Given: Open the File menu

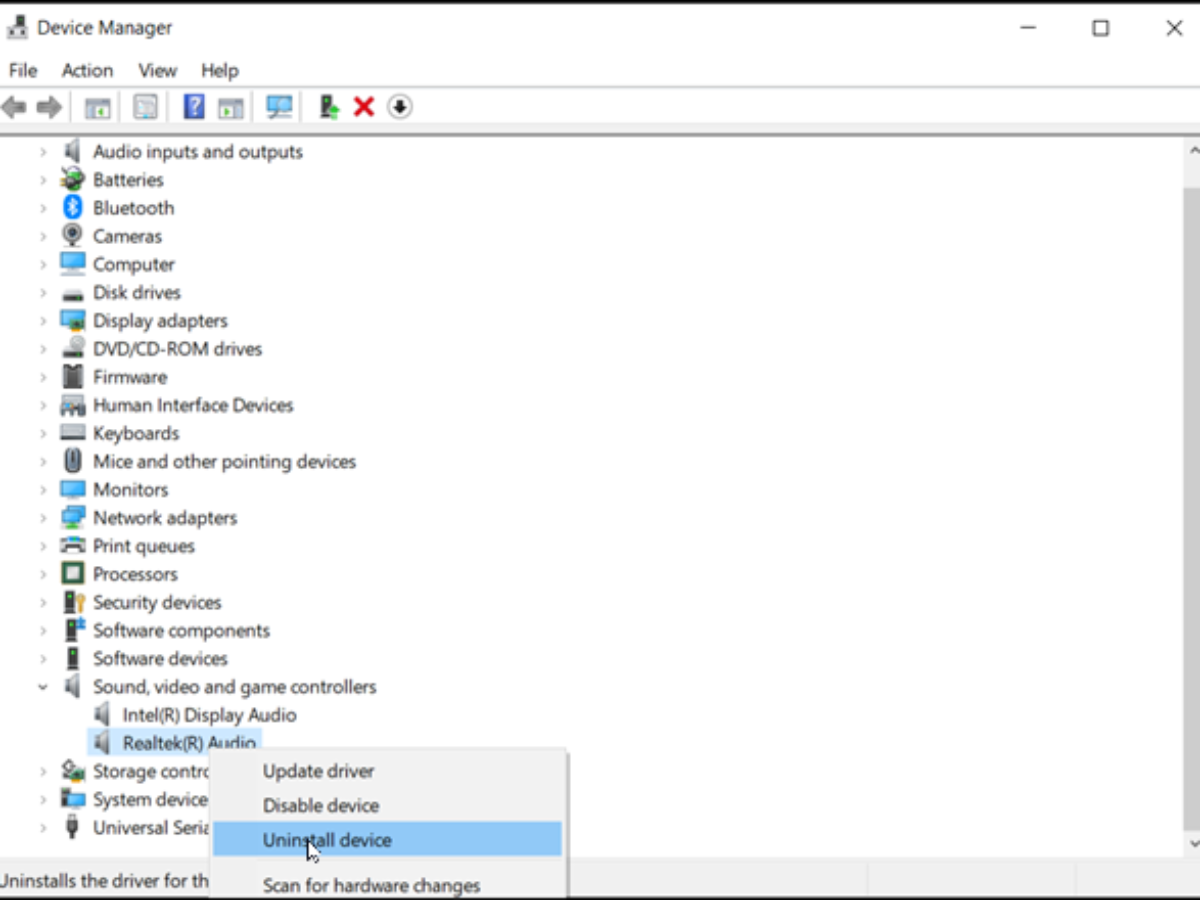Looking at the screenshot, I should click(23, 70).
